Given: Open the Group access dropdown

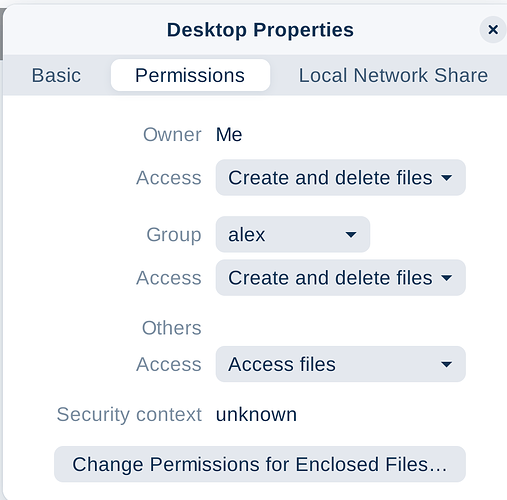Looking at the screenshot, I should tap(341, 278).
